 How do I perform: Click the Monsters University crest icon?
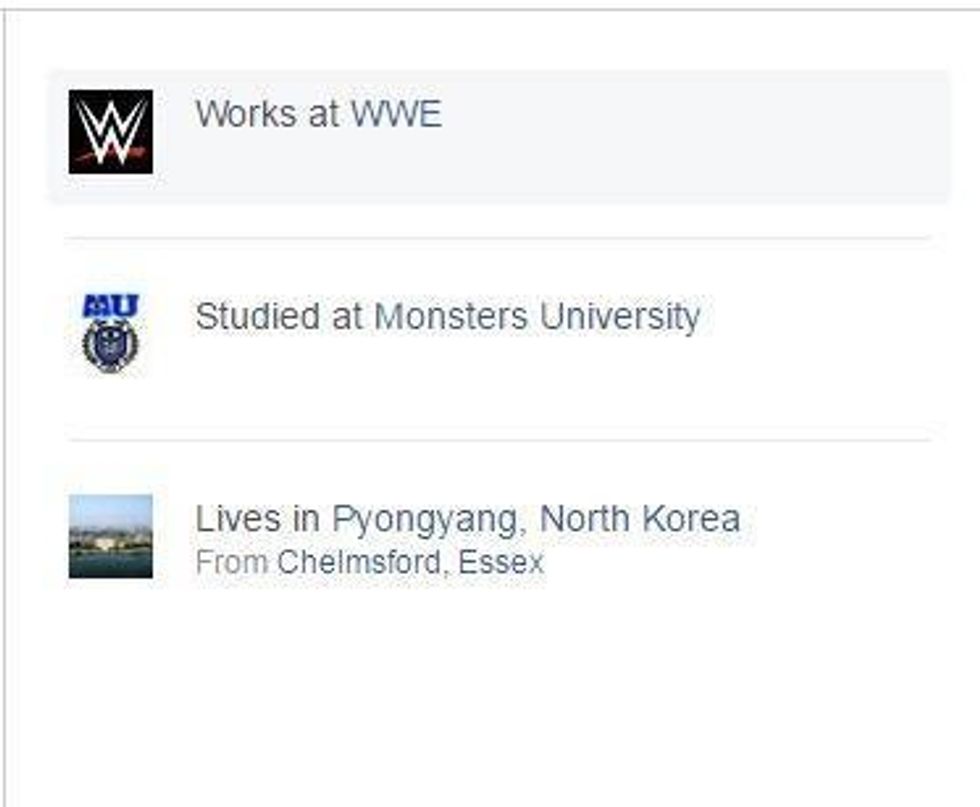click(110, 334)
